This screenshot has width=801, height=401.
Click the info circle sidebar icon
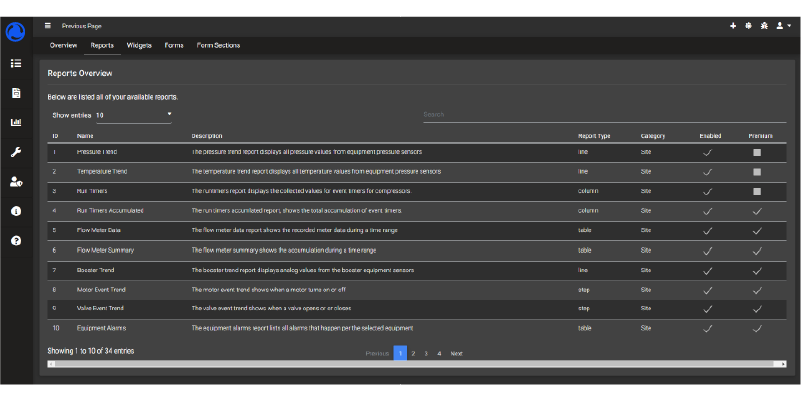16,211
